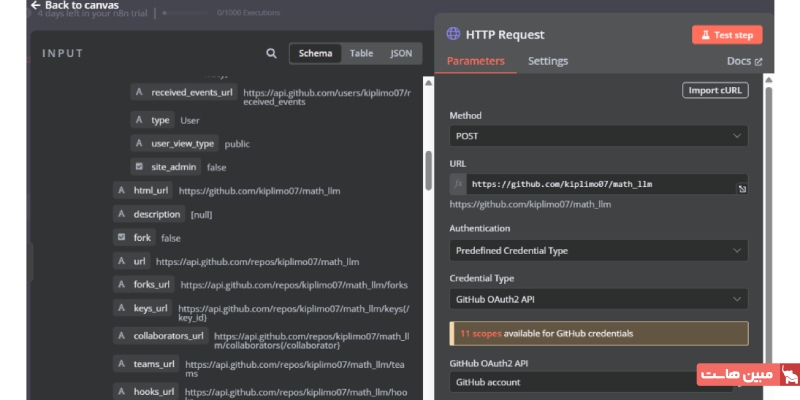
Task: Click the URL preview text below field
Action: [530, 205]
